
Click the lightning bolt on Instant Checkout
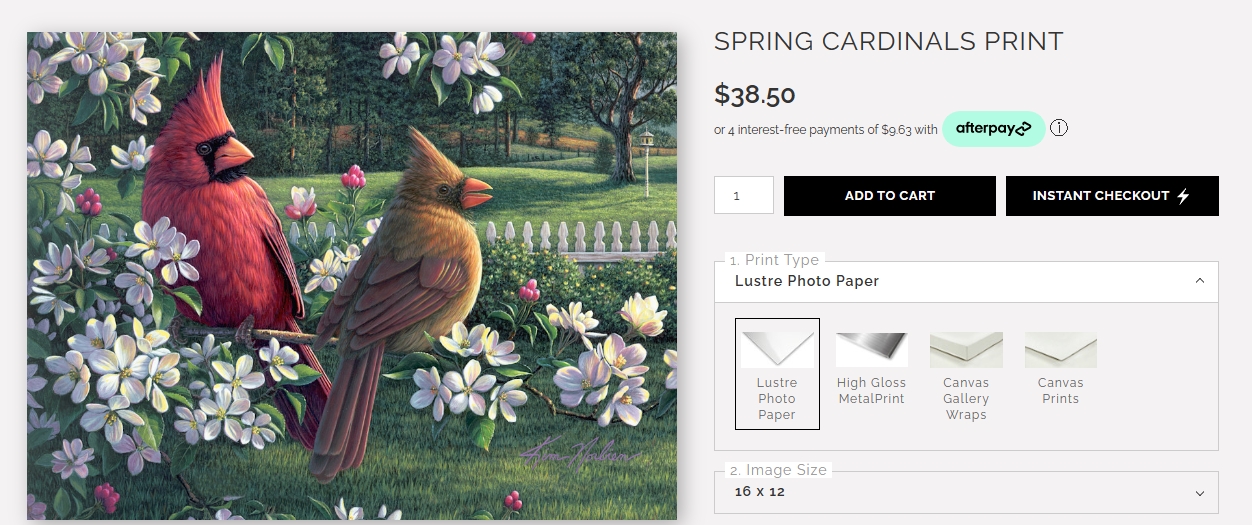(x=1183, y=196)
